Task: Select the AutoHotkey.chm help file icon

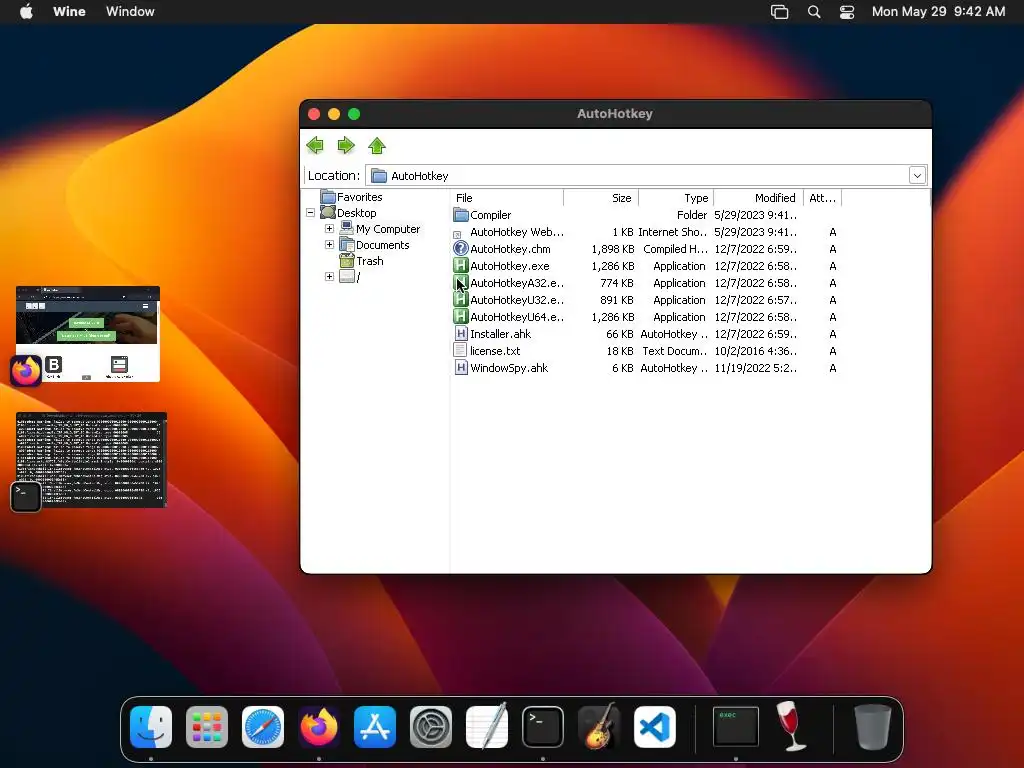Action: coord(461,249)
